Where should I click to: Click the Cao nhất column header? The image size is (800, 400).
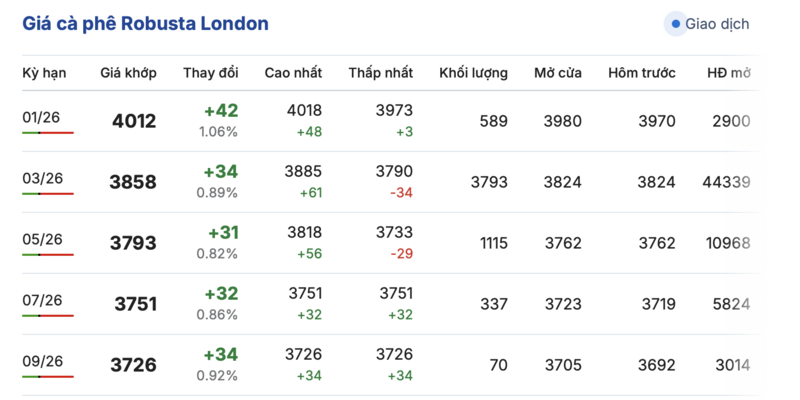[x=293, y=73]
